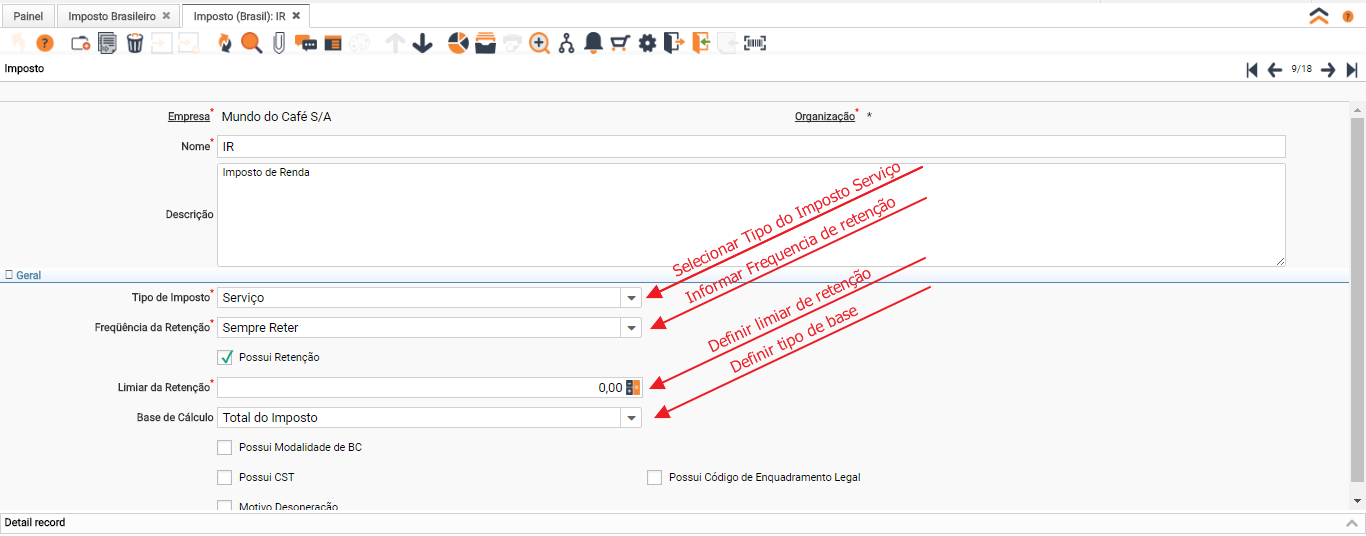The image size is (1366, 536).
Task: Click the form's vertical scrollbar
Action: tap(1357, 300)
